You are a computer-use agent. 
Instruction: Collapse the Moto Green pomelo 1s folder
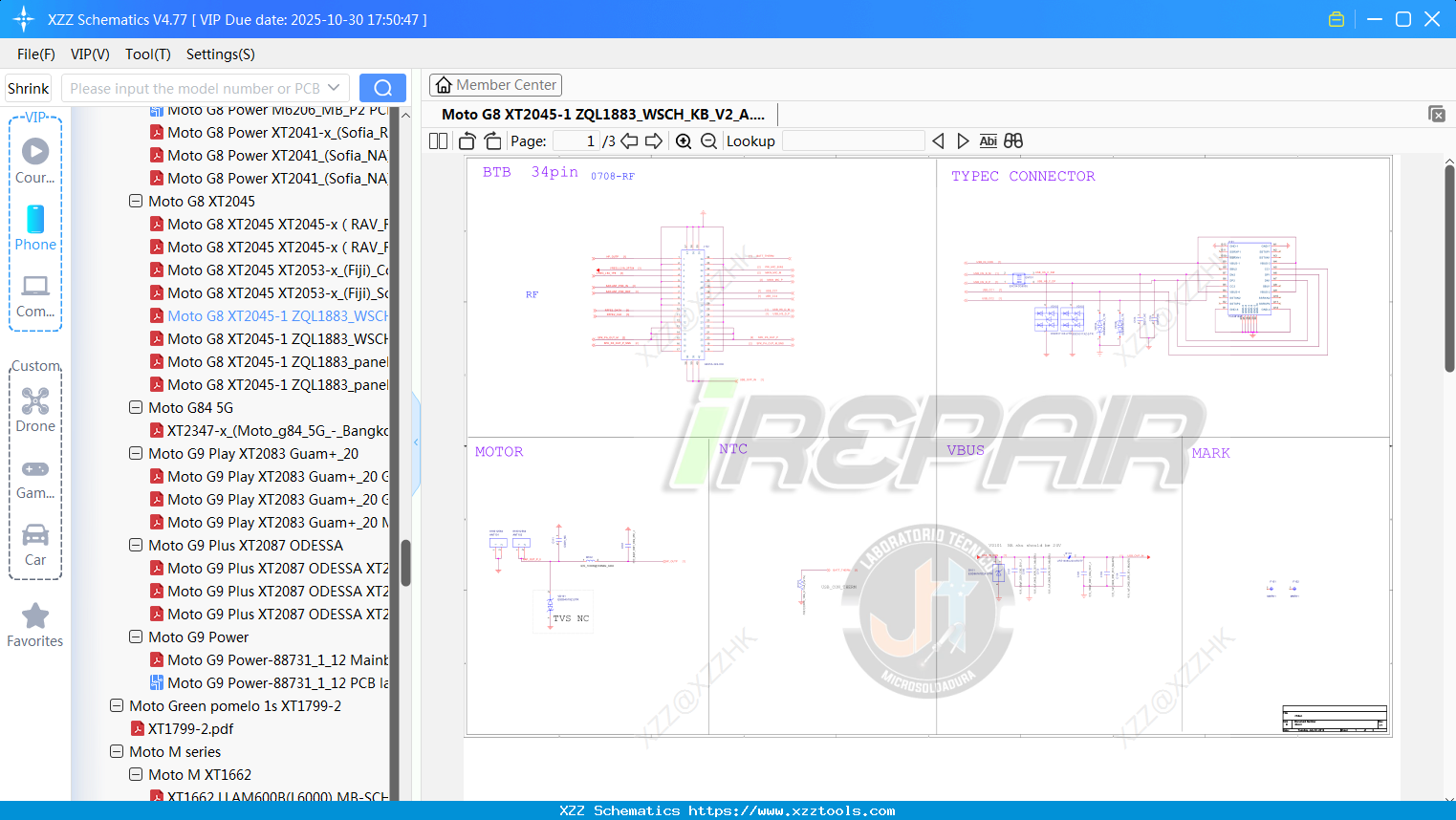(117, 705)
